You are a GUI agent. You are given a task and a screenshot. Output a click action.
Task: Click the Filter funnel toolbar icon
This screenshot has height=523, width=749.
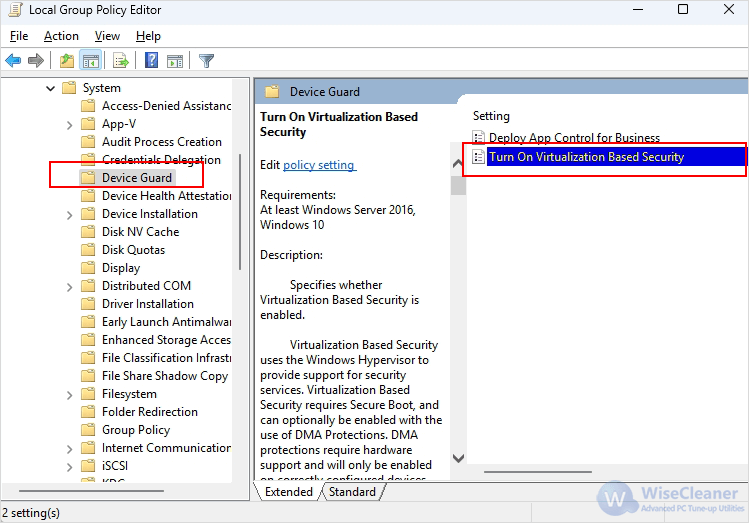click(x=206, y=61)
